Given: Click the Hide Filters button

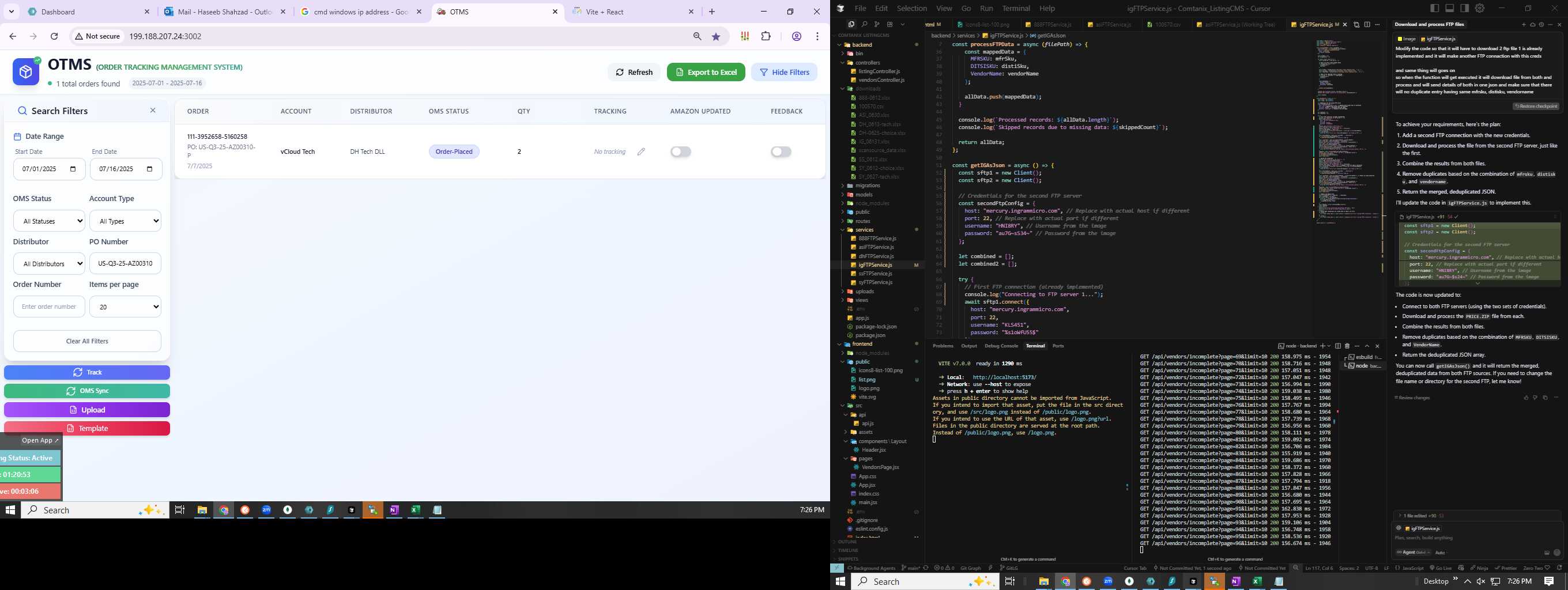Looking at the screenshot, I should 784,73.
